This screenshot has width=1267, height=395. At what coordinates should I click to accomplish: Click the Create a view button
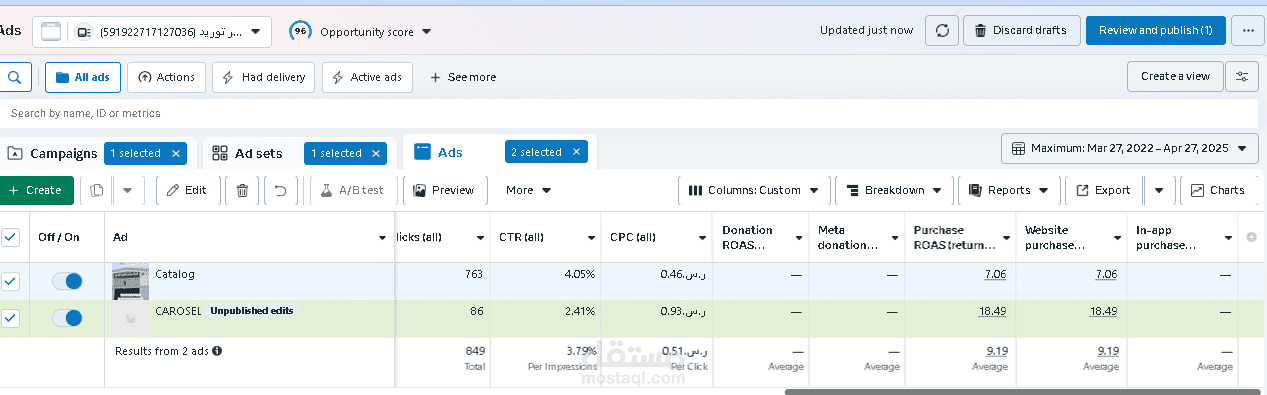coord(1175,76)
